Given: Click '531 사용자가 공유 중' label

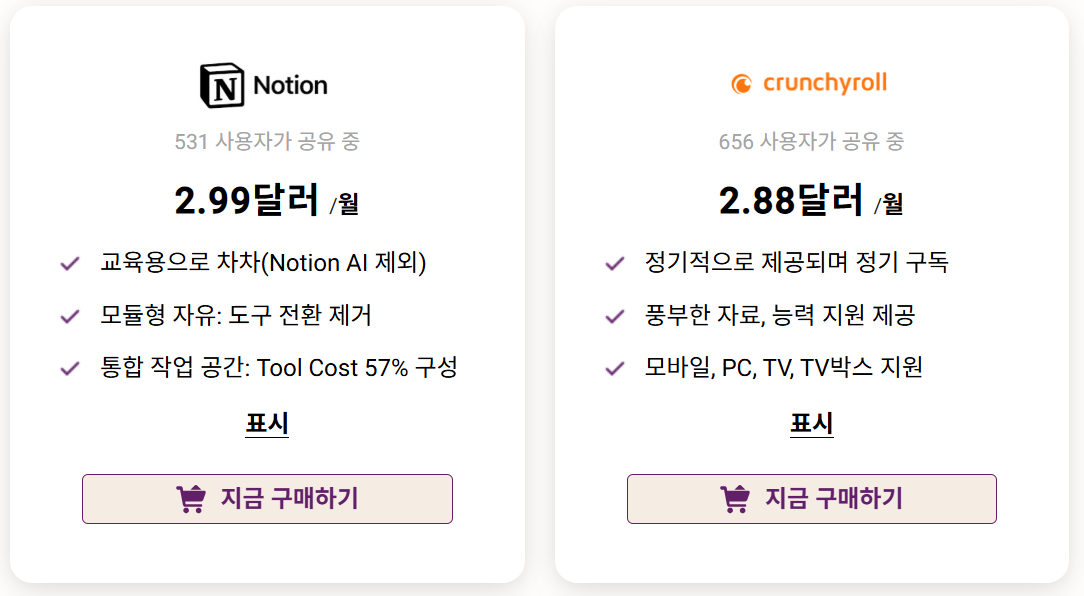Looking at the screenshot, I should point(268,142).
